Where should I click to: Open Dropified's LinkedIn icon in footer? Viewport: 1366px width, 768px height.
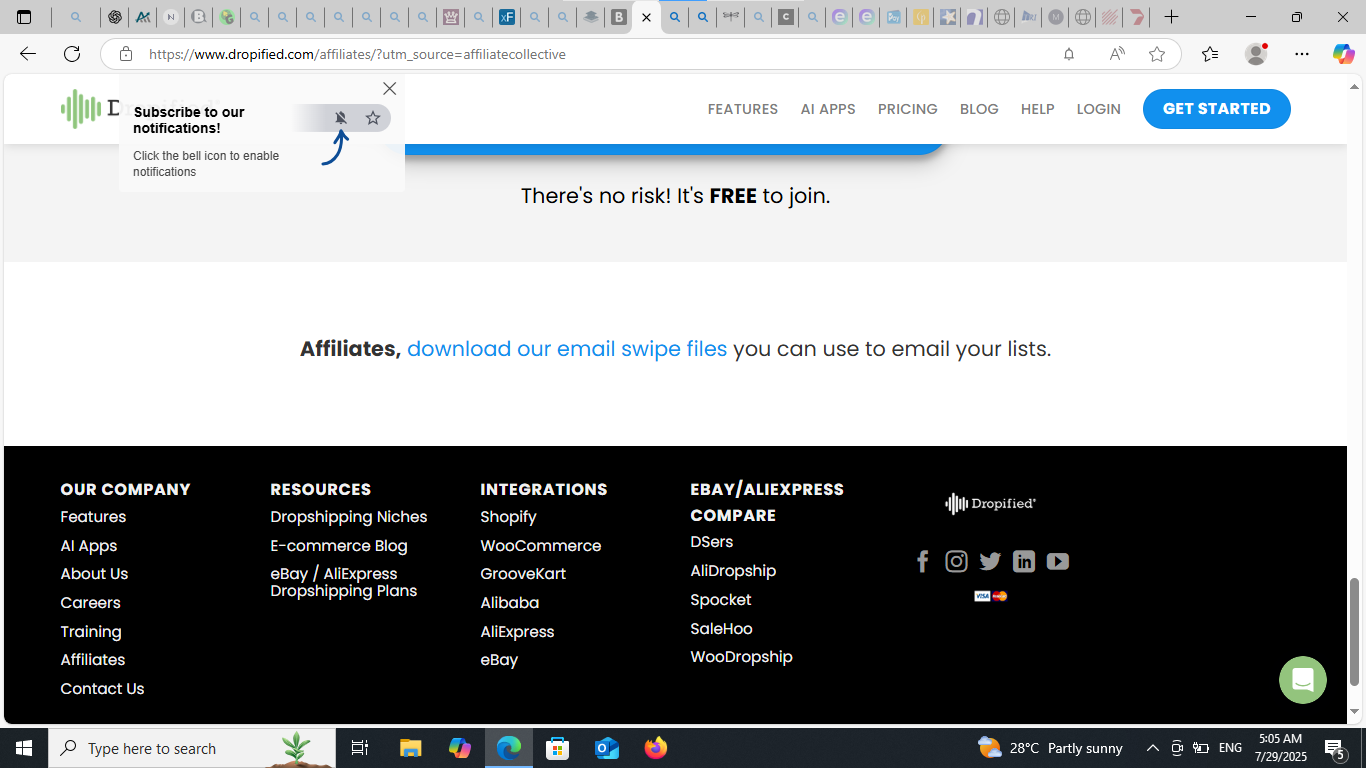(1024, 561)
